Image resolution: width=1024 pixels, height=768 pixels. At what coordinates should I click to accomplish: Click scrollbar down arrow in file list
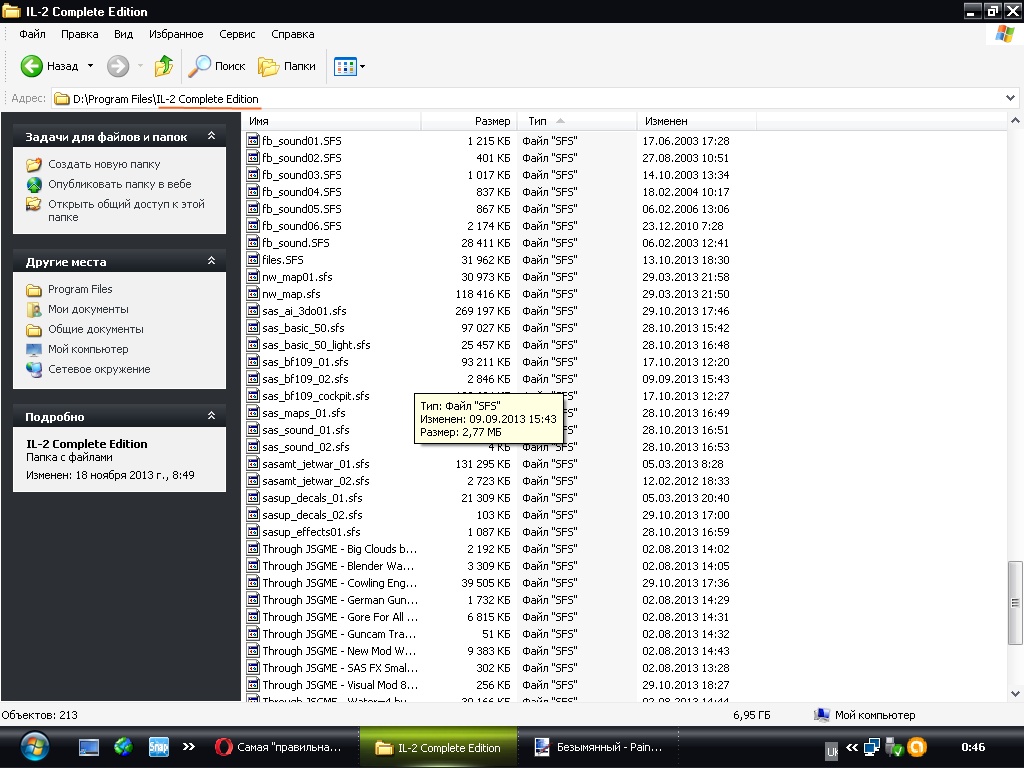click(x=1015, y=694)
